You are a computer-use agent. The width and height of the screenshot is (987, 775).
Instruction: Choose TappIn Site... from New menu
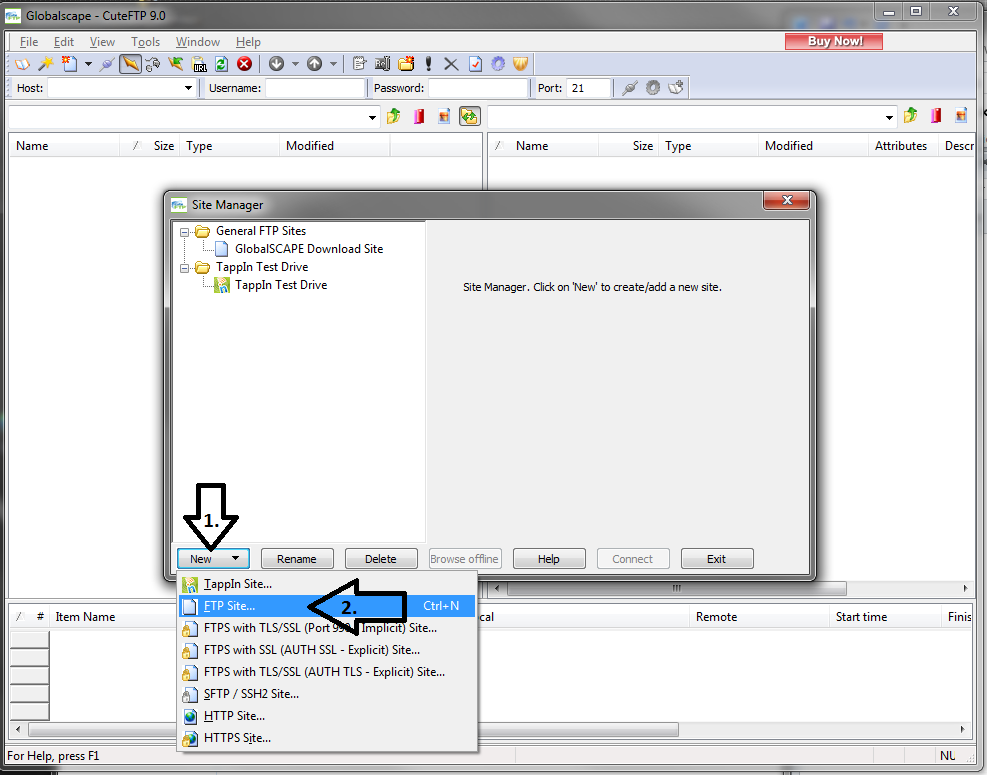tap(327, 584)
